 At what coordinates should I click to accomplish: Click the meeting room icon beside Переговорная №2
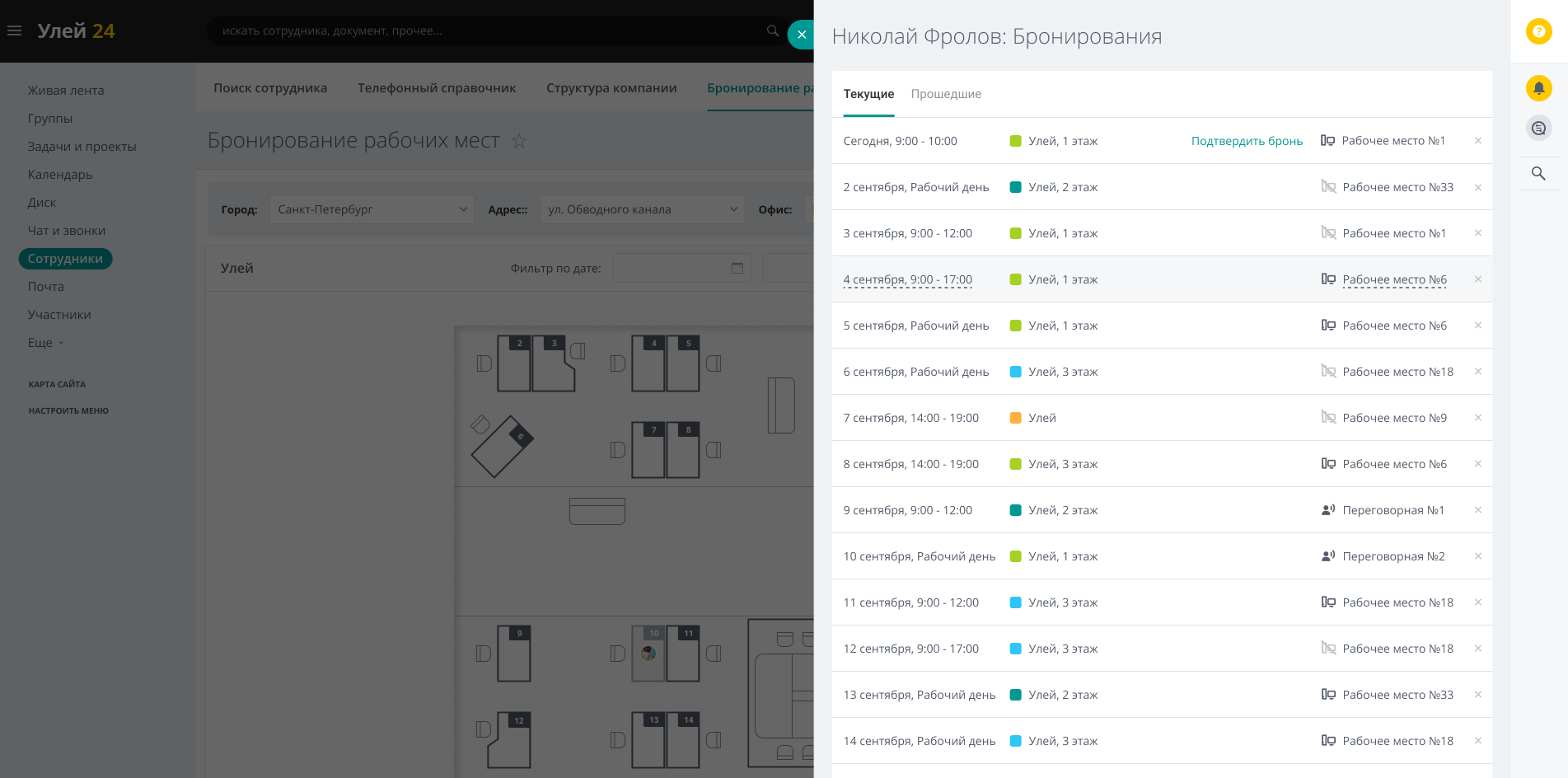click(1328, 556)
